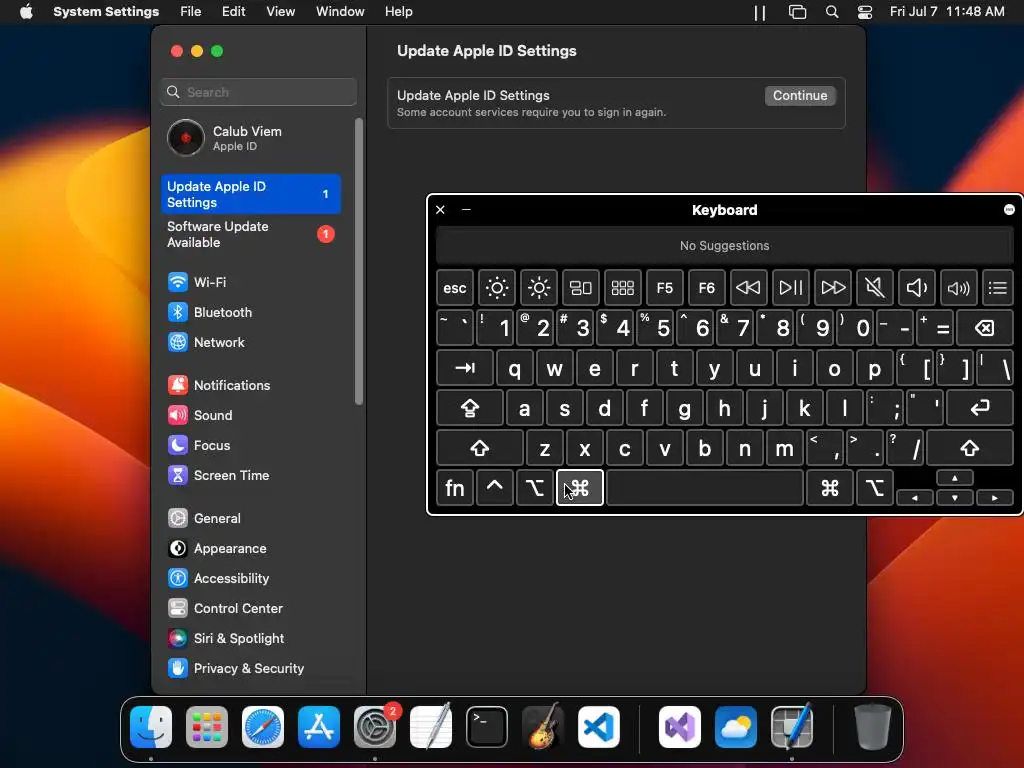Tap fast-forward media key

coord(833,287)
